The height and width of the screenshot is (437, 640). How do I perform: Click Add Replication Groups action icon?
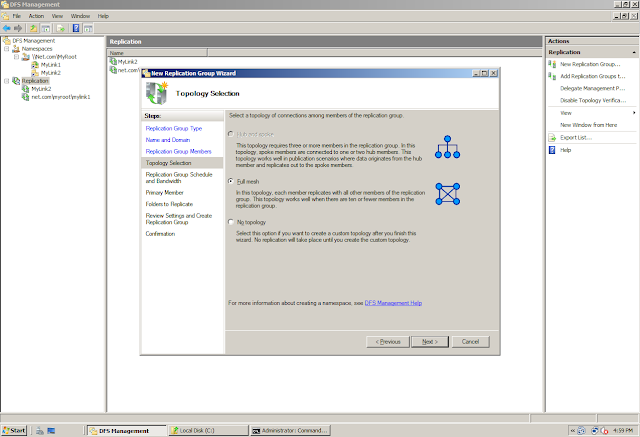(552, 76)
